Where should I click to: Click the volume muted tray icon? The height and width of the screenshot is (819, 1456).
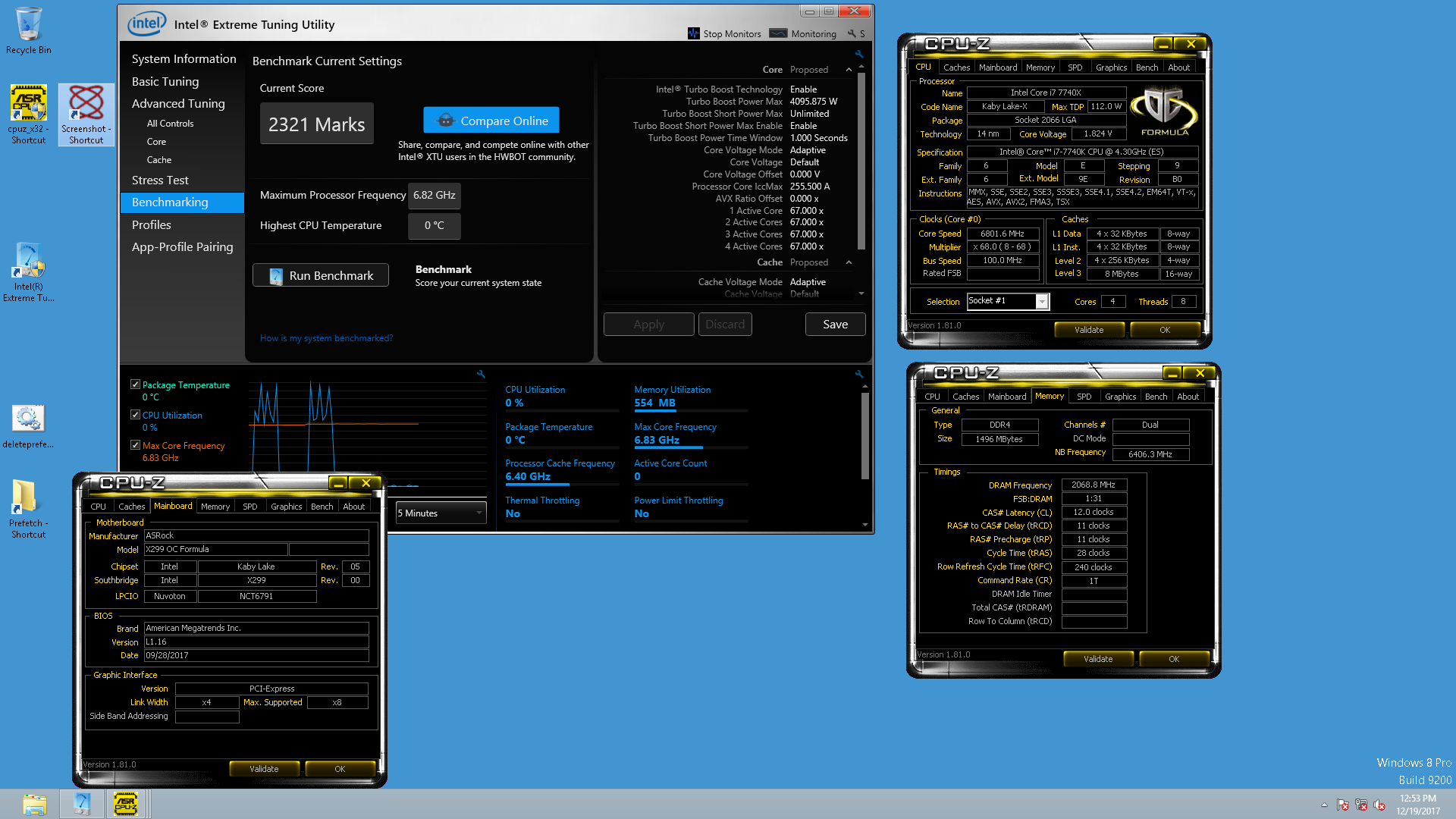1379,805
